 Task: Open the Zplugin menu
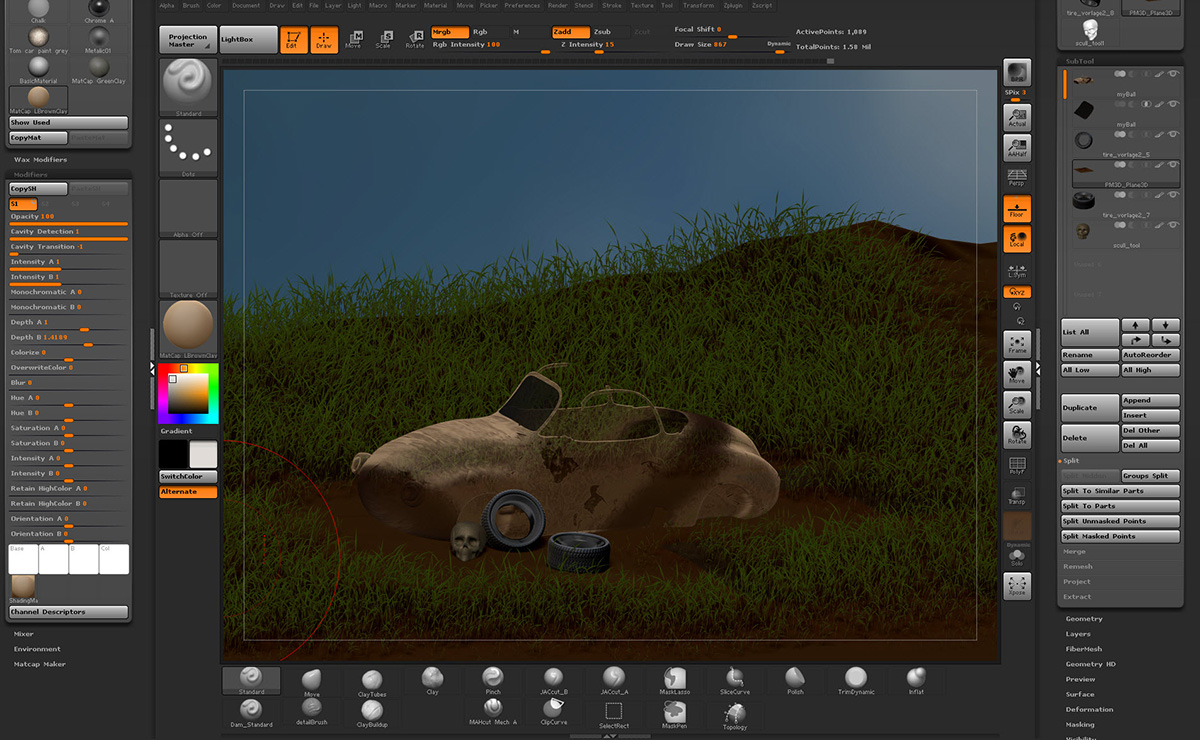click(x=733, y=6)
